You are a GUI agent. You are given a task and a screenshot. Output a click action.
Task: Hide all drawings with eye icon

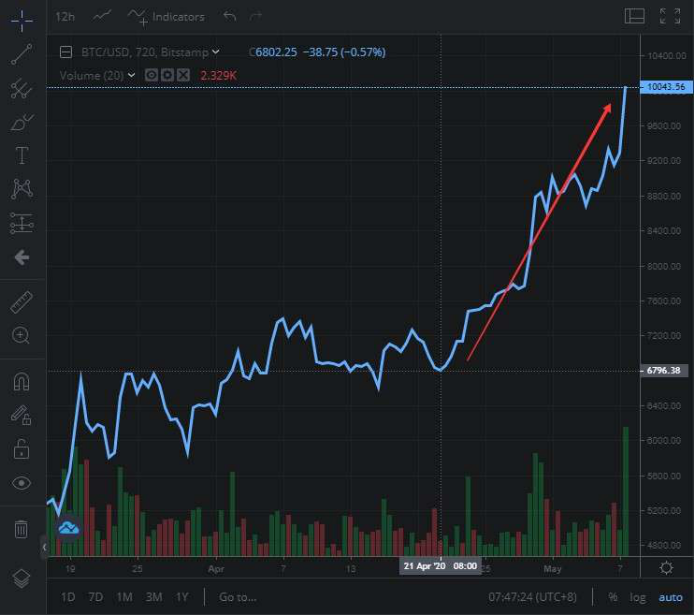21,483
